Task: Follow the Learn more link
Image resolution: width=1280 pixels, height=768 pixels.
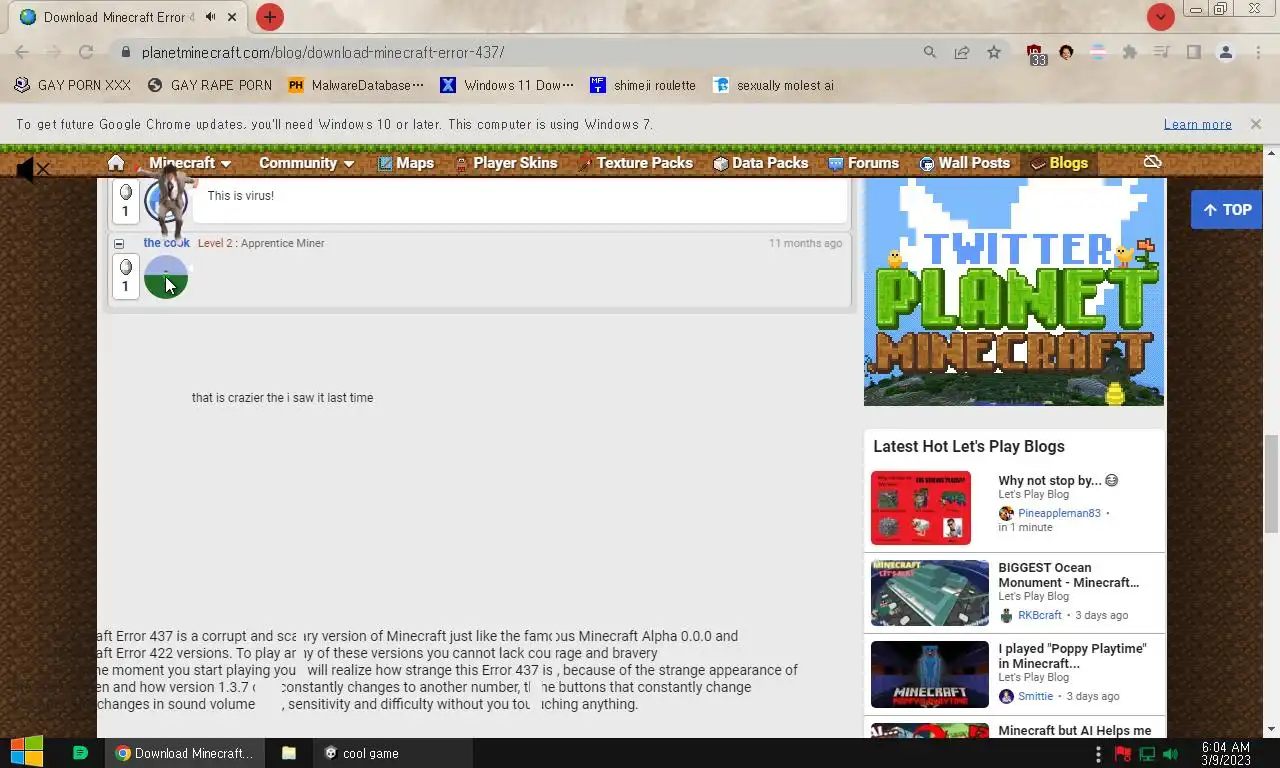Action: 1197,124
